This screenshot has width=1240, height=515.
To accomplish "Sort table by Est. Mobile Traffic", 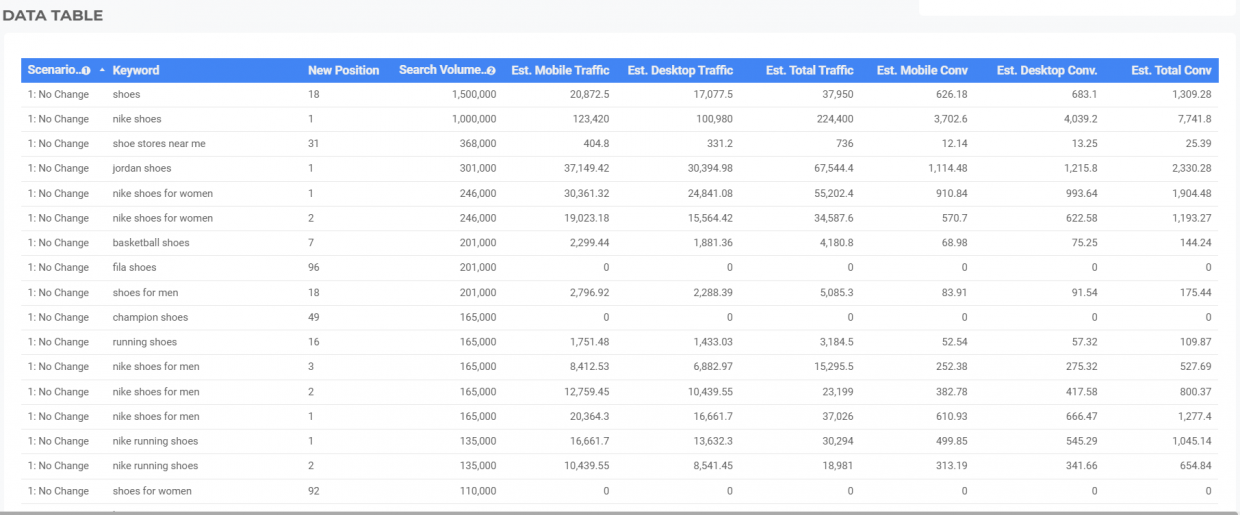I will (560, 70).
